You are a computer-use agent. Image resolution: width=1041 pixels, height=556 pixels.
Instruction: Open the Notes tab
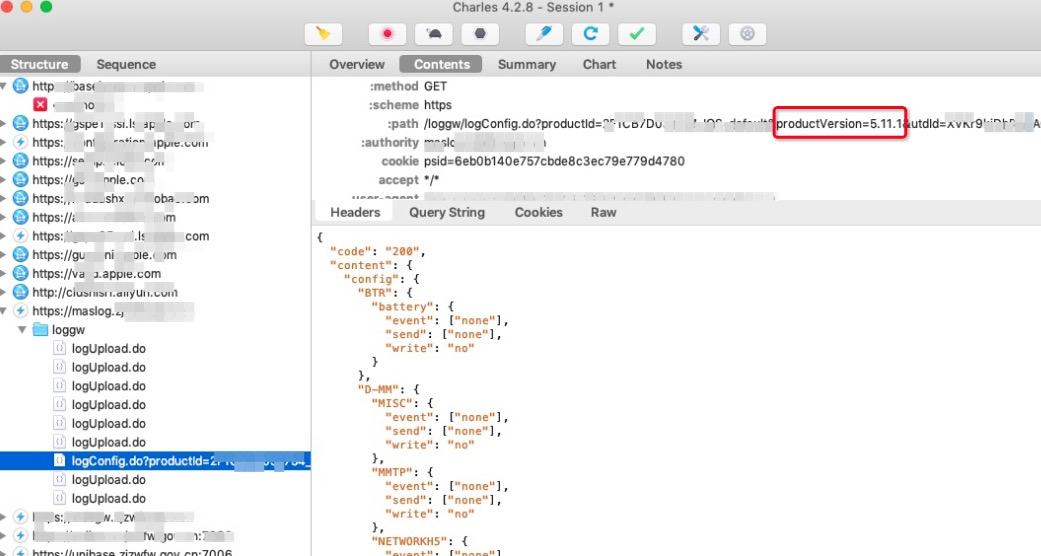click(x=664, y=64)
